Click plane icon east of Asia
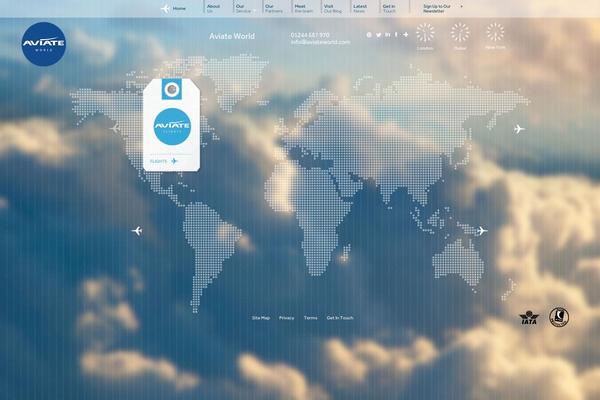This screenshot has height=400, width=600. click(x=519, y=129)
